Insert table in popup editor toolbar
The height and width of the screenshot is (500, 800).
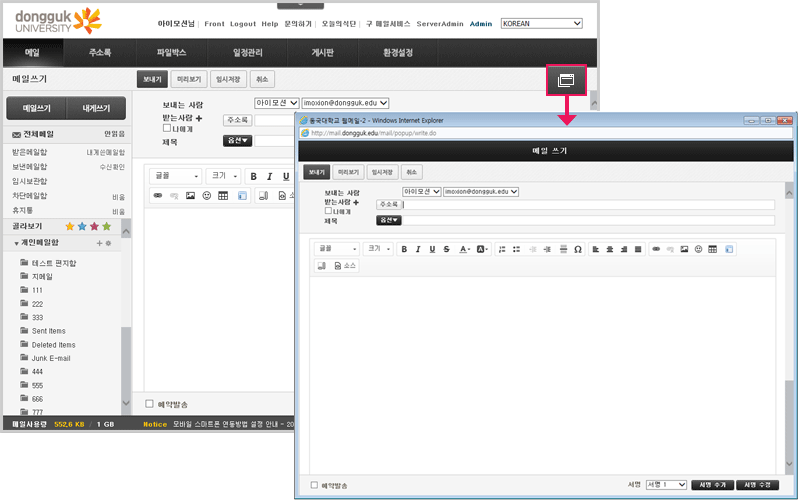tap(713, 249)
